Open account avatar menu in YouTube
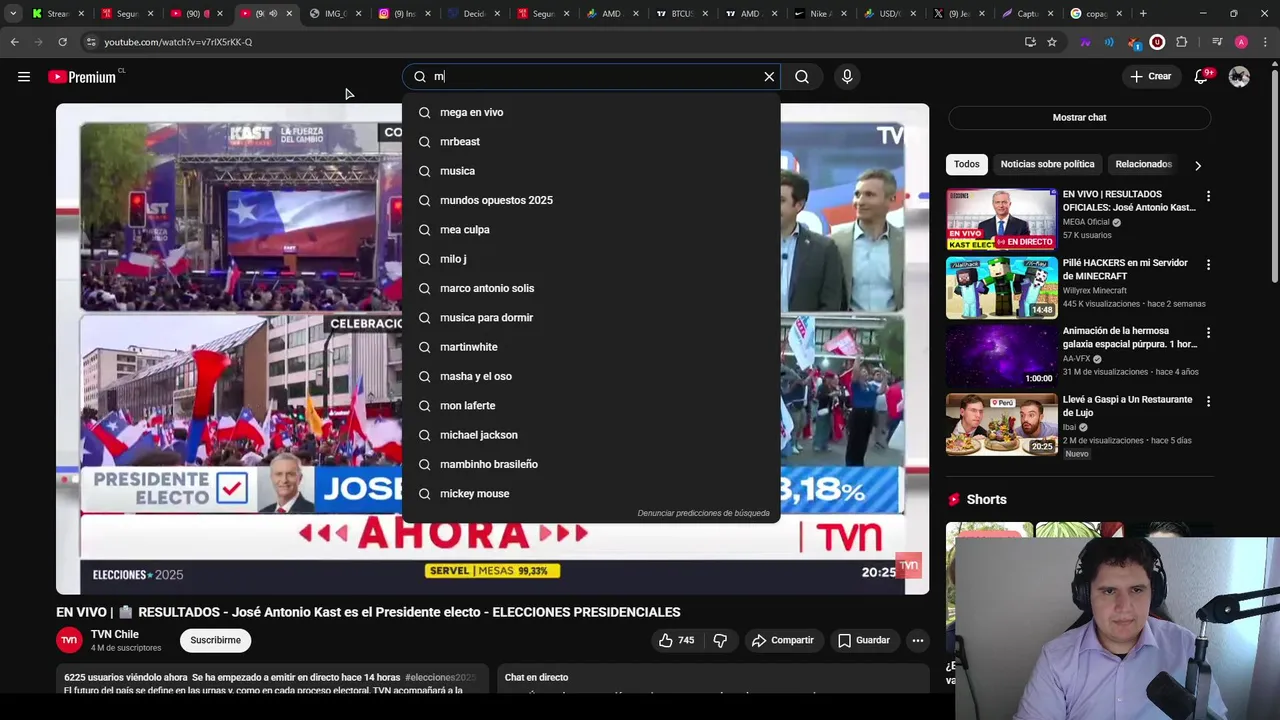1280x720 pixels. point(1239,77)
